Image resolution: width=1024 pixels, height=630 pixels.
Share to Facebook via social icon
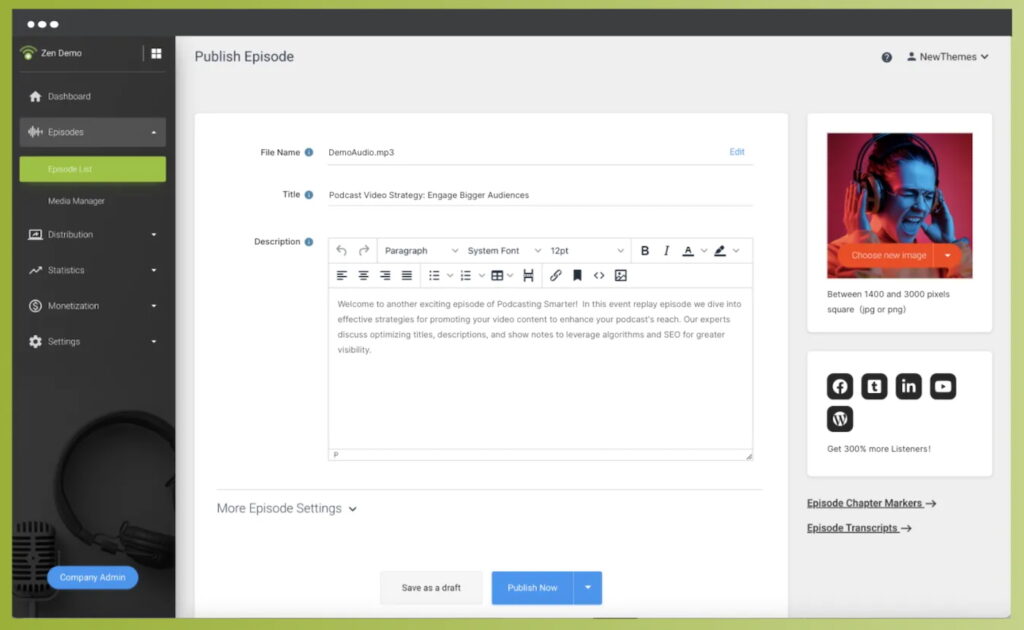point(840,386)
